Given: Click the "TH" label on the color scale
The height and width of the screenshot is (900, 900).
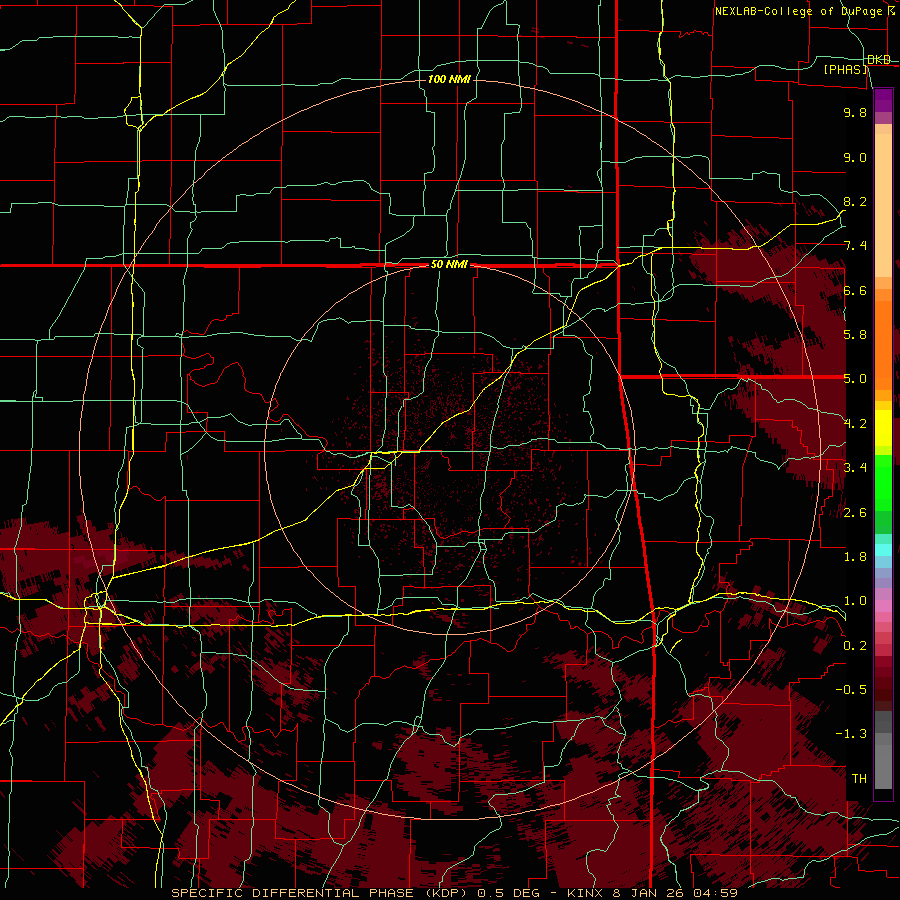Looking at the screenshot, I should click(859, 779).
